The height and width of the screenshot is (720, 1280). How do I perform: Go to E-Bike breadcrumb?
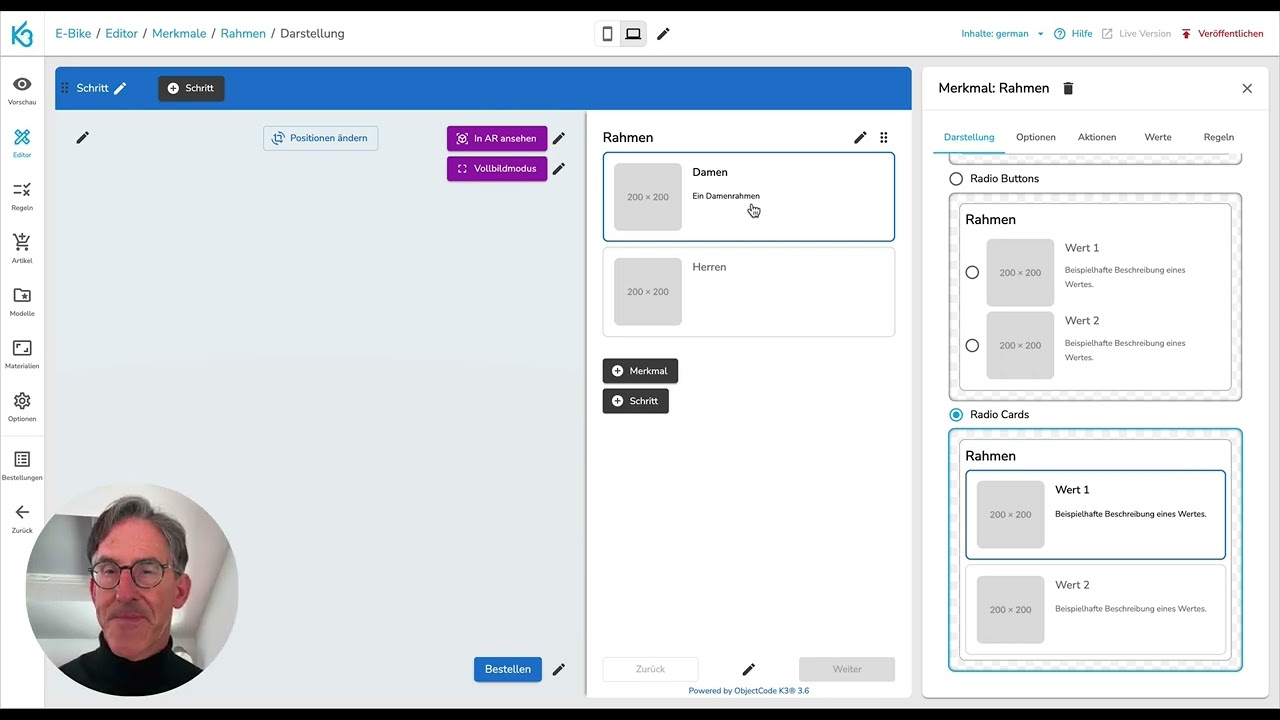(73, 34)
